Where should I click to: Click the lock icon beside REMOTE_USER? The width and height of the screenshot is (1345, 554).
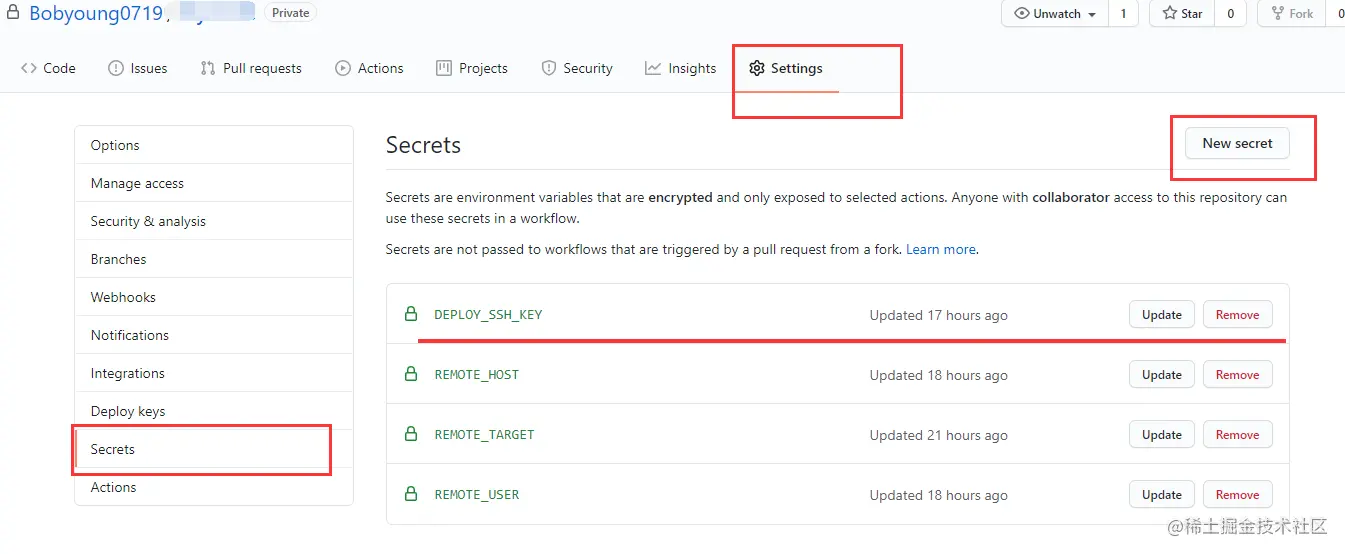(x=410, y=495)
